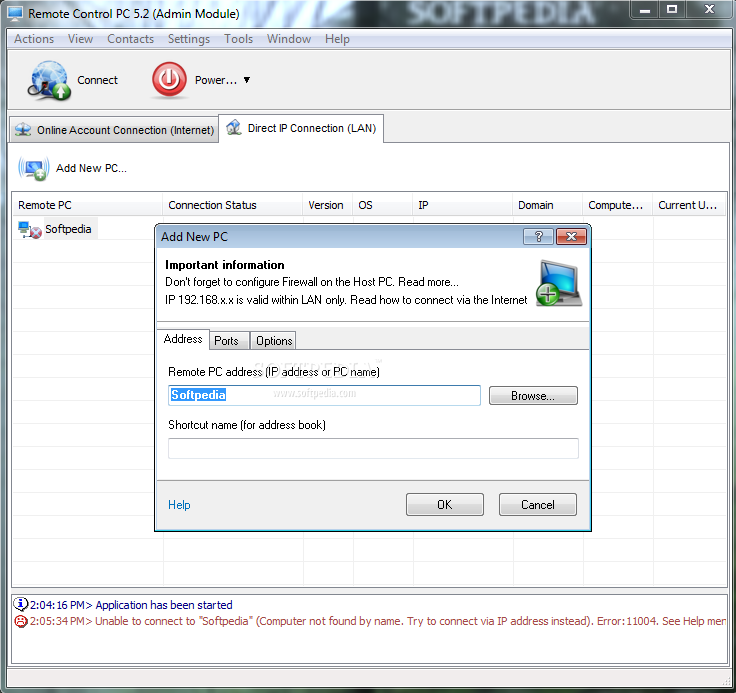Open the Contacts menu
736x693 pixels.
point(130,39)
